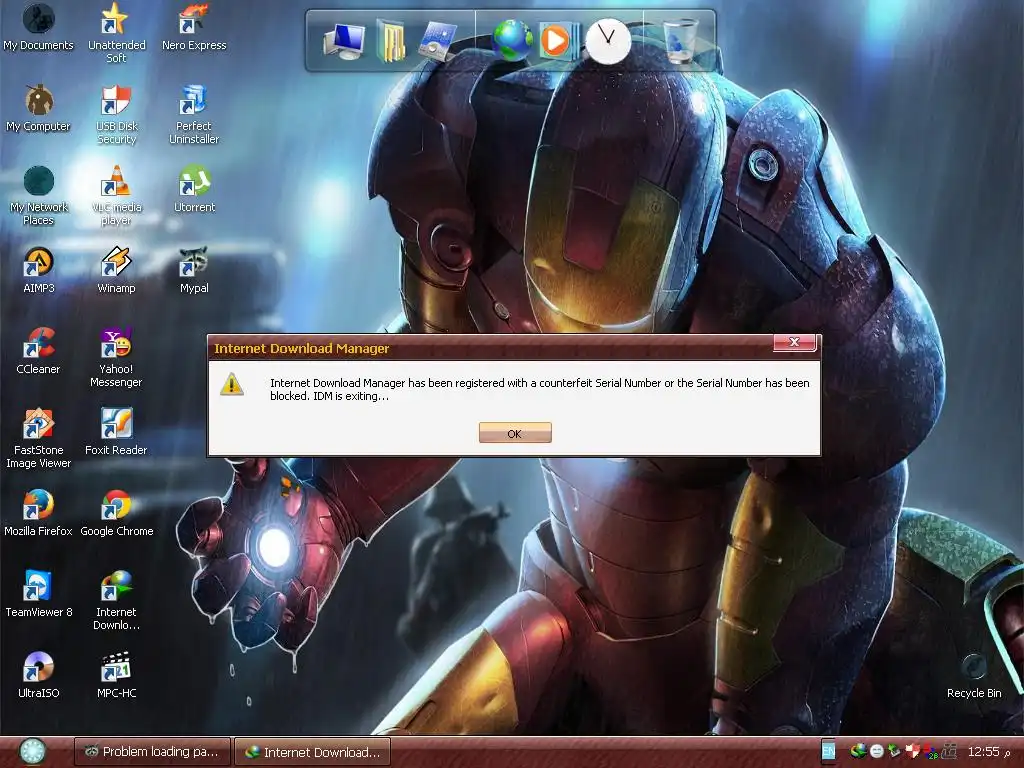Click the white smiley face tray icon
Viewport: 1024px width, 768px height.
876,752
